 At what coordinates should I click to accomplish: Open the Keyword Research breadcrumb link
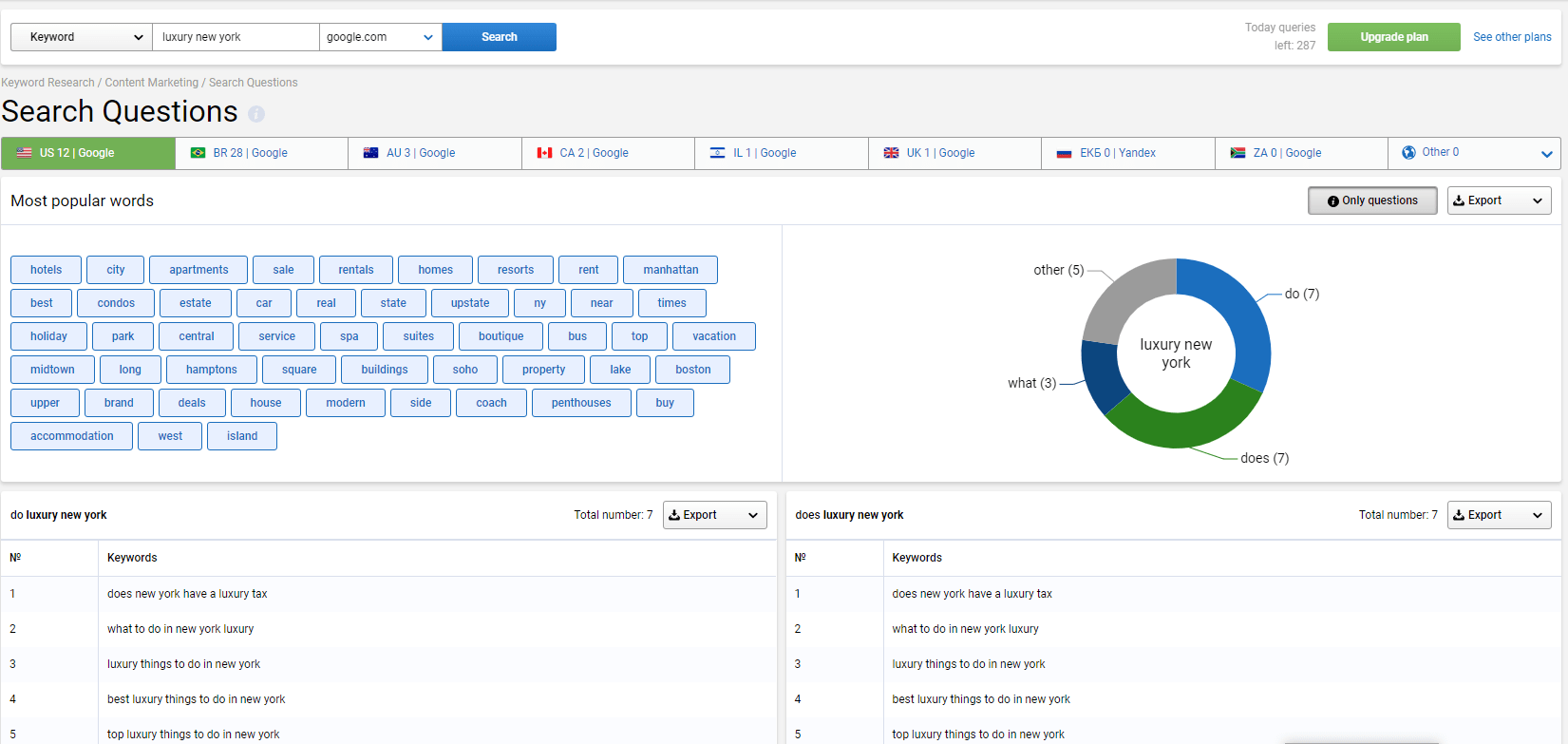point(48,83)
